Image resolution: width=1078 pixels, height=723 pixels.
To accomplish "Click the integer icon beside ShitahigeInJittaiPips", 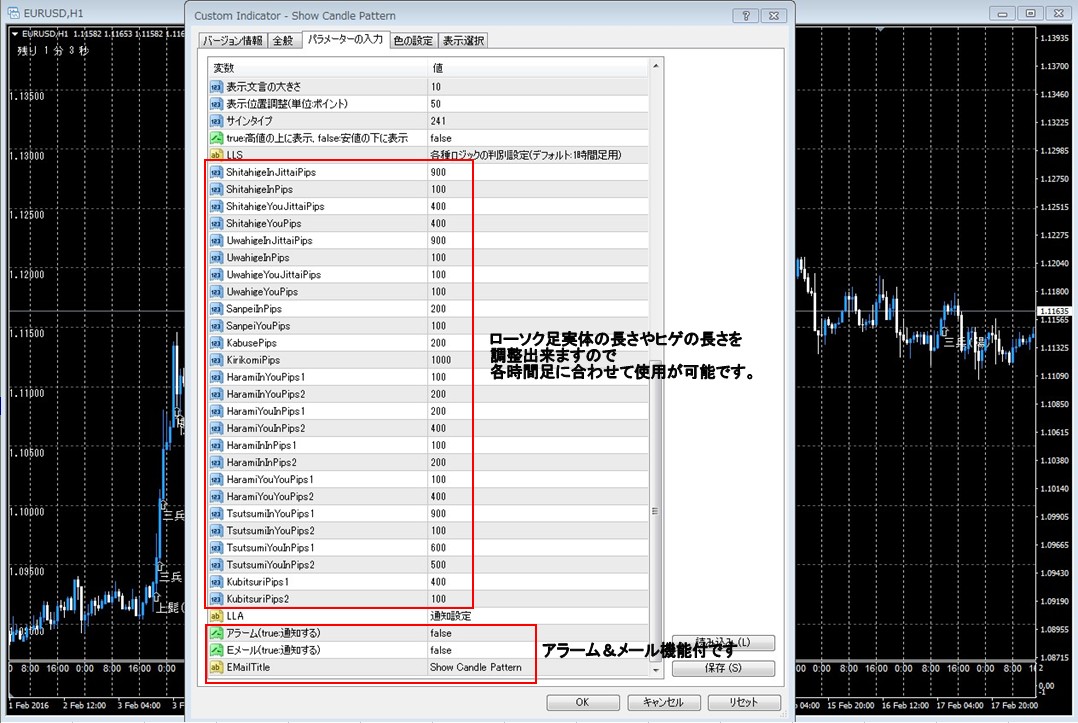I will pos(216,172).
